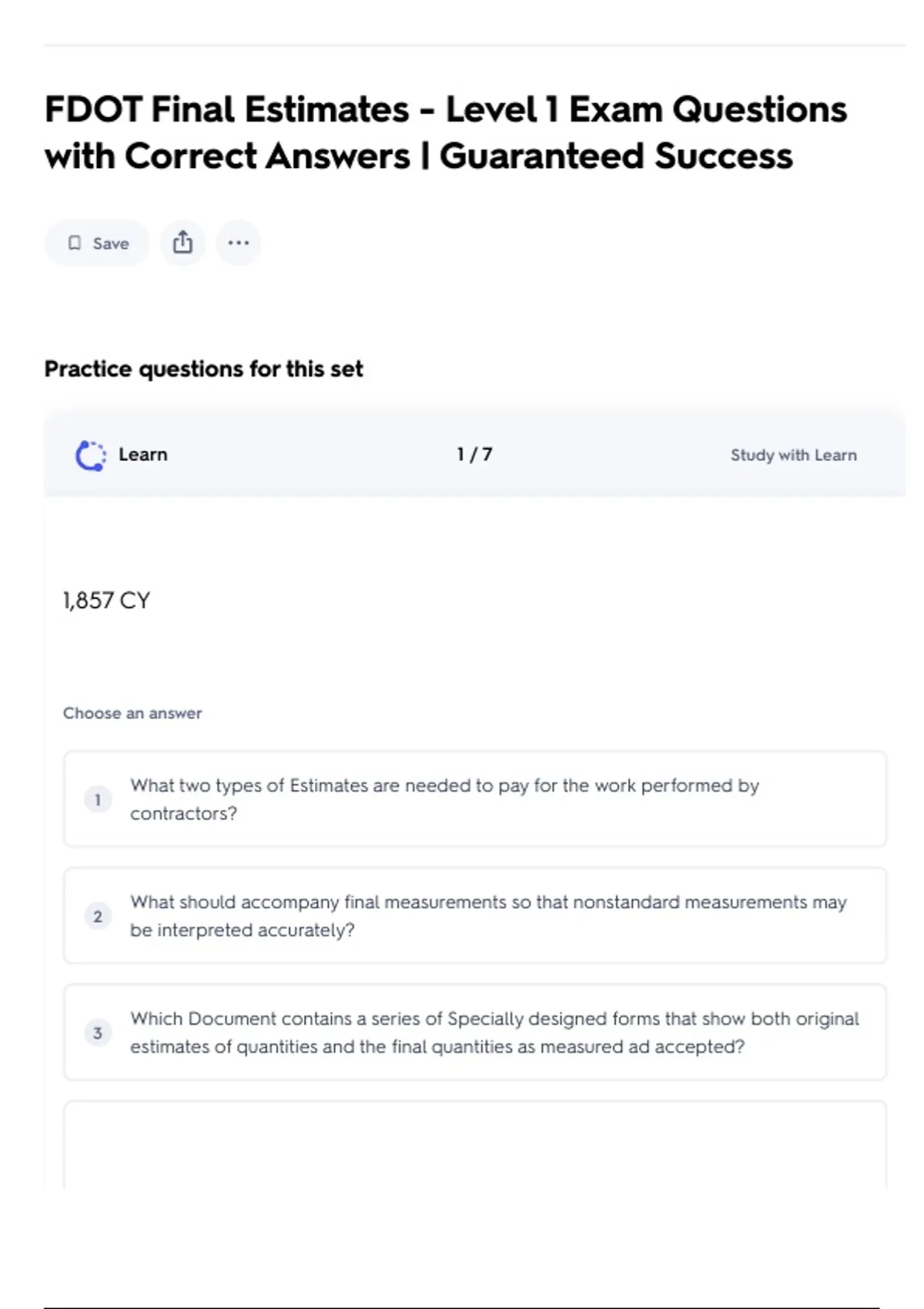Image resolution: width=924 pixels, height=1309 pixels.
Task: Click the number 2 answer badge
Action: [x=98, y=916]
